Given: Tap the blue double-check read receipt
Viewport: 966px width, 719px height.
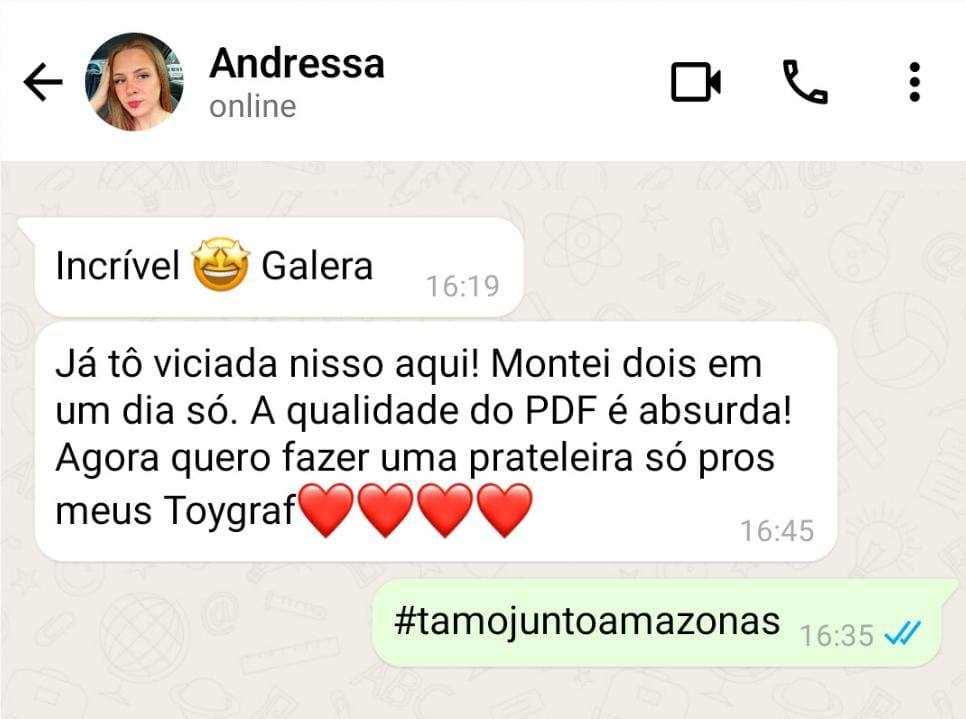Looking at the screenshot, I should pyautogui.click(x=903, y=633).
